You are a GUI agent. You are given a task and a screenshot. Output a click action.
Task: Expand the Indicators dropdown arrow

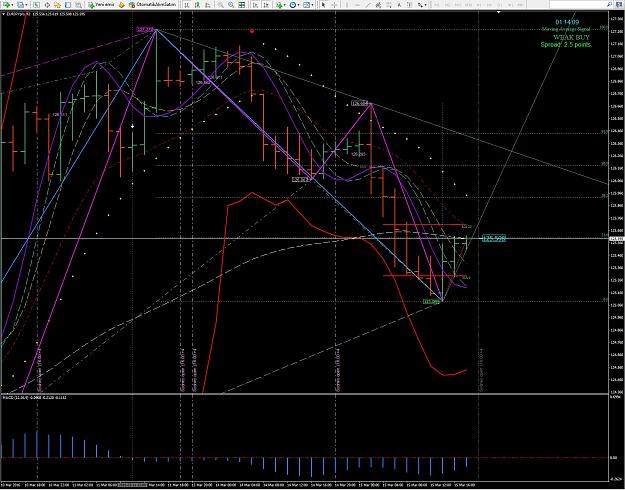click(285, 5)
